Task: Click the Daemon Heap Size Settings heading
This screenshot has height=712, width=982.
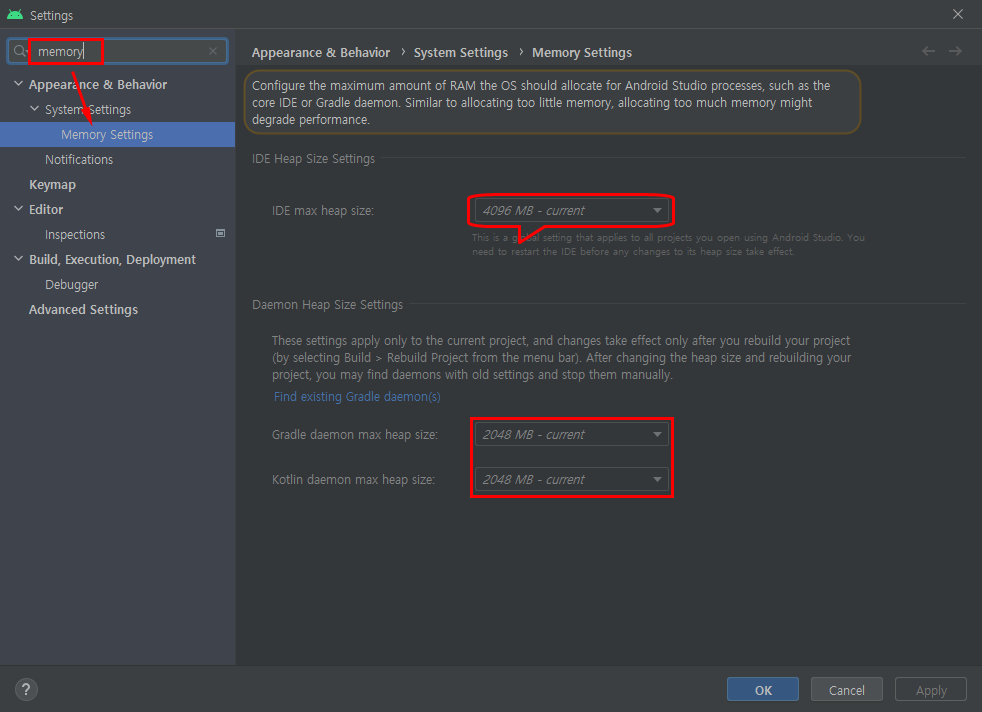Action: click(328, 304)
